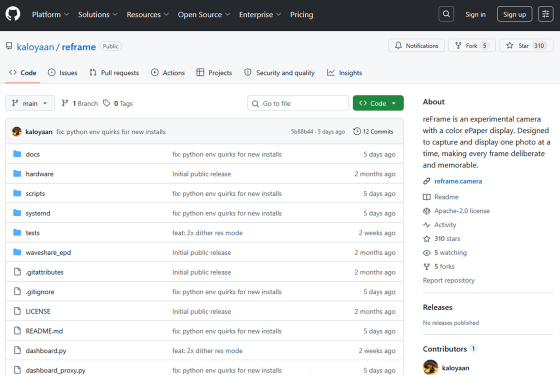Screen dimensions: 560x375
Task: Click the Fork button
Action: coord(472,45)
